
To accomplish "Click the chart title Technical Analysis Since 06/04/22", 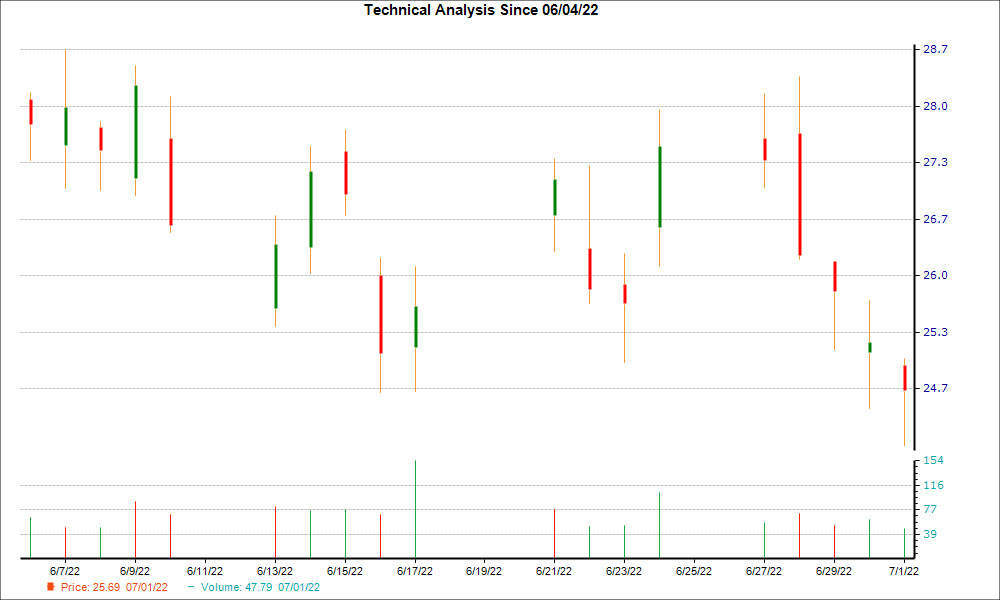I will pyautogui.click(x=481, y=11).
